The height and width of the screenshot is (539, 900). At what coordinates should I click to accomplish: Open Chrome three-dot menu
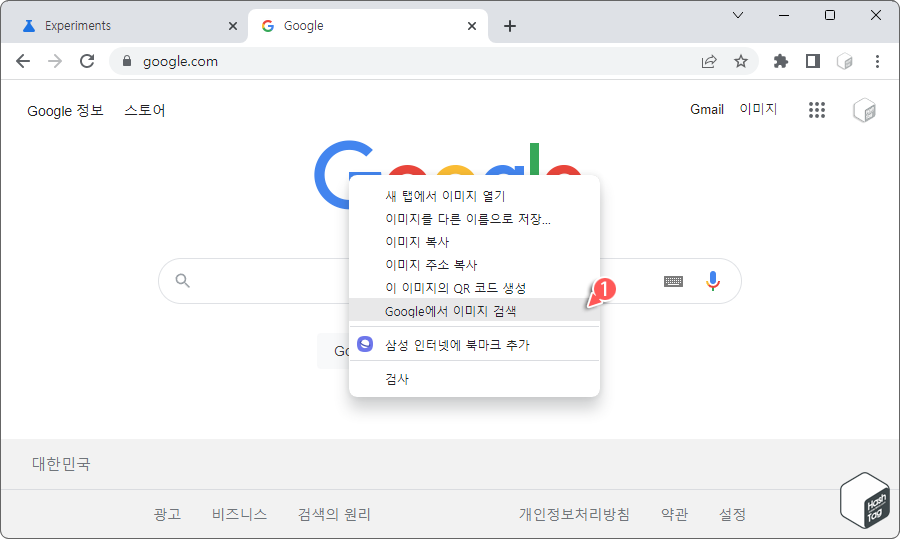(x=877, y=61)
